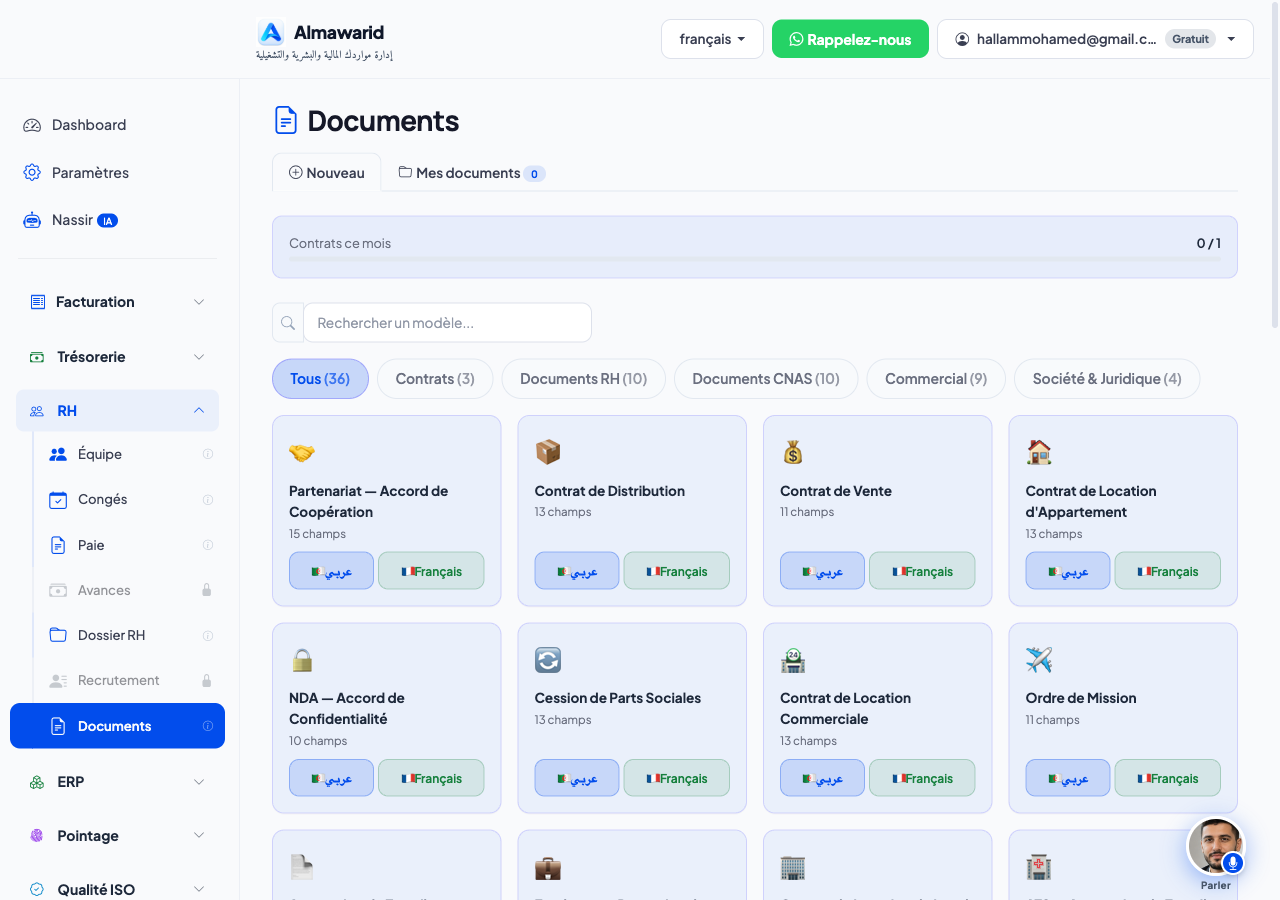This screenshot has height=900, width=1280.
Task: Open the français language dropdown
Action: click(712, 39)
